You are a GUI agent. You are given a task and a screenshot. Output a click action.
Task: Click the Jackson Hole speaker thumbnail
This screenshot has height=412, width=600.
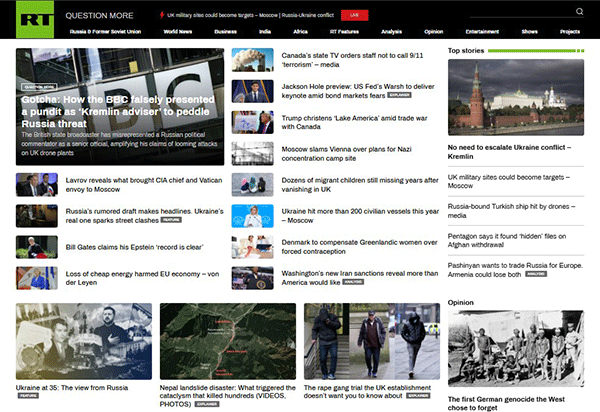pyautogui.click(x=253, y=91)
